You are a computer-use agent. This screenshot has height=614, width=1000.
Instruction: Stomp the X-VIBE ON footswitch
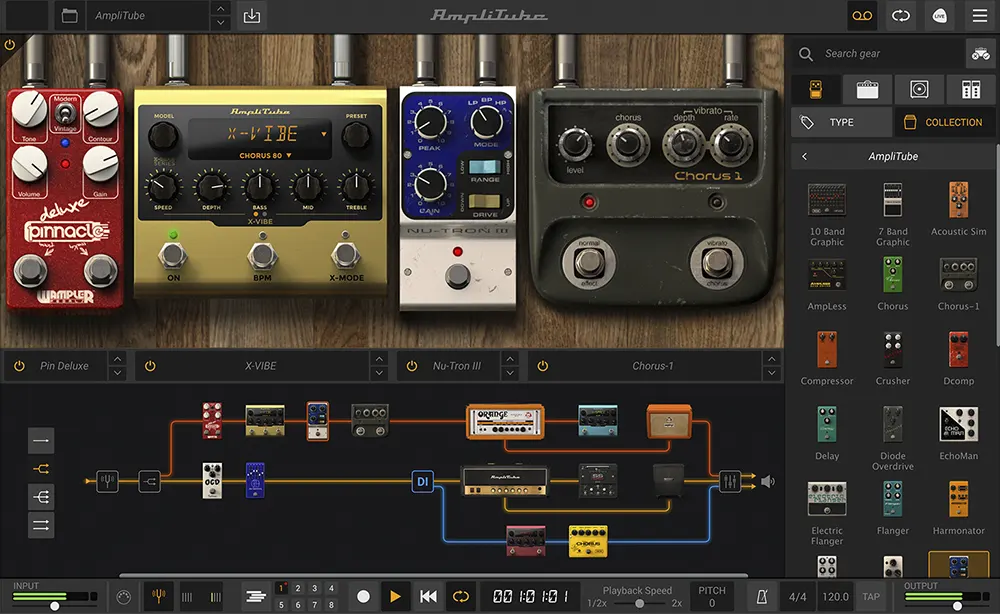(x=173, y=255)
